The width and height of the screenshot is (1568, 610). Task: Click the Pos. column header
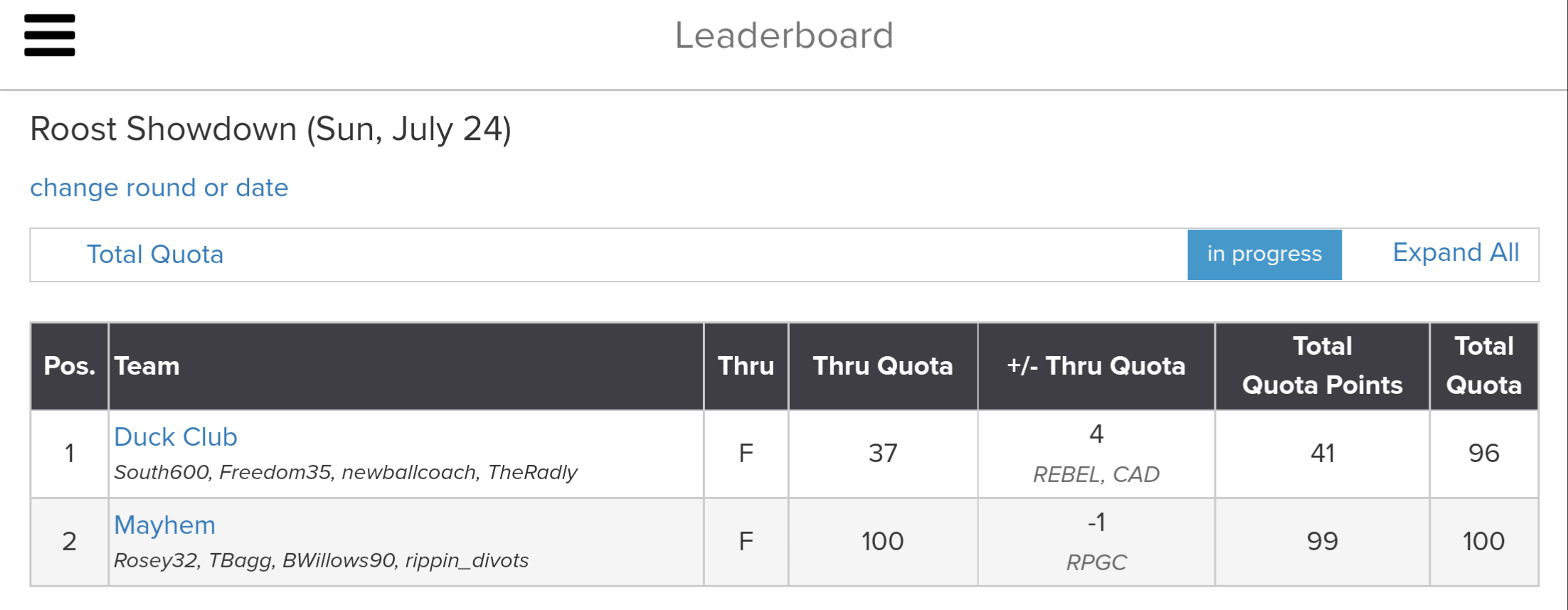pos(70,366)
